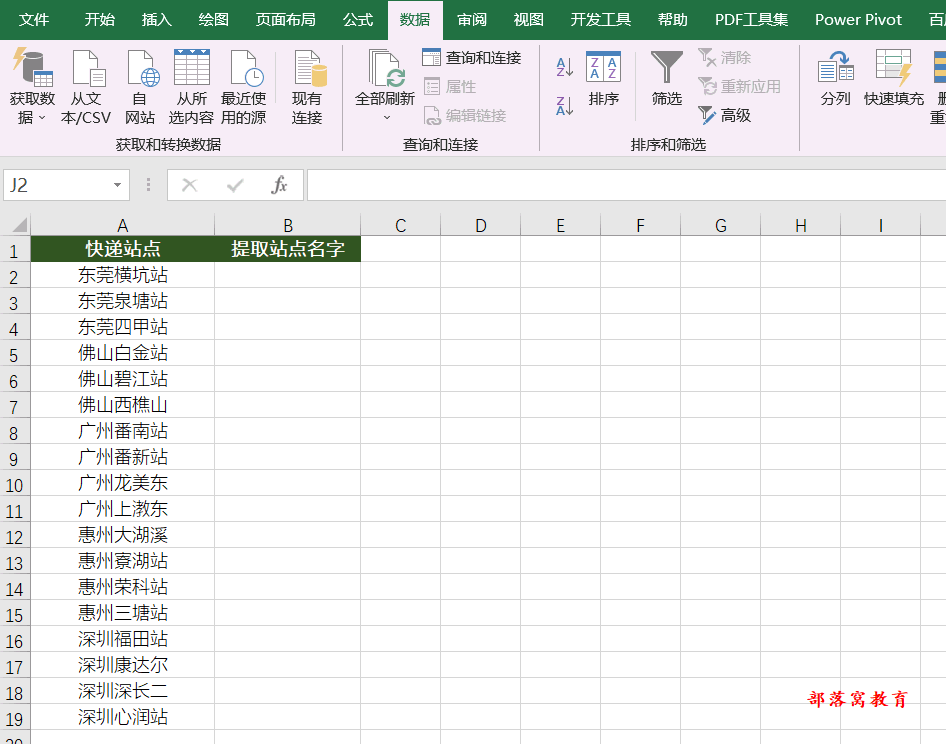
Task: Click the 获取数据 (Get Data) icon
Action: (32, 68)
